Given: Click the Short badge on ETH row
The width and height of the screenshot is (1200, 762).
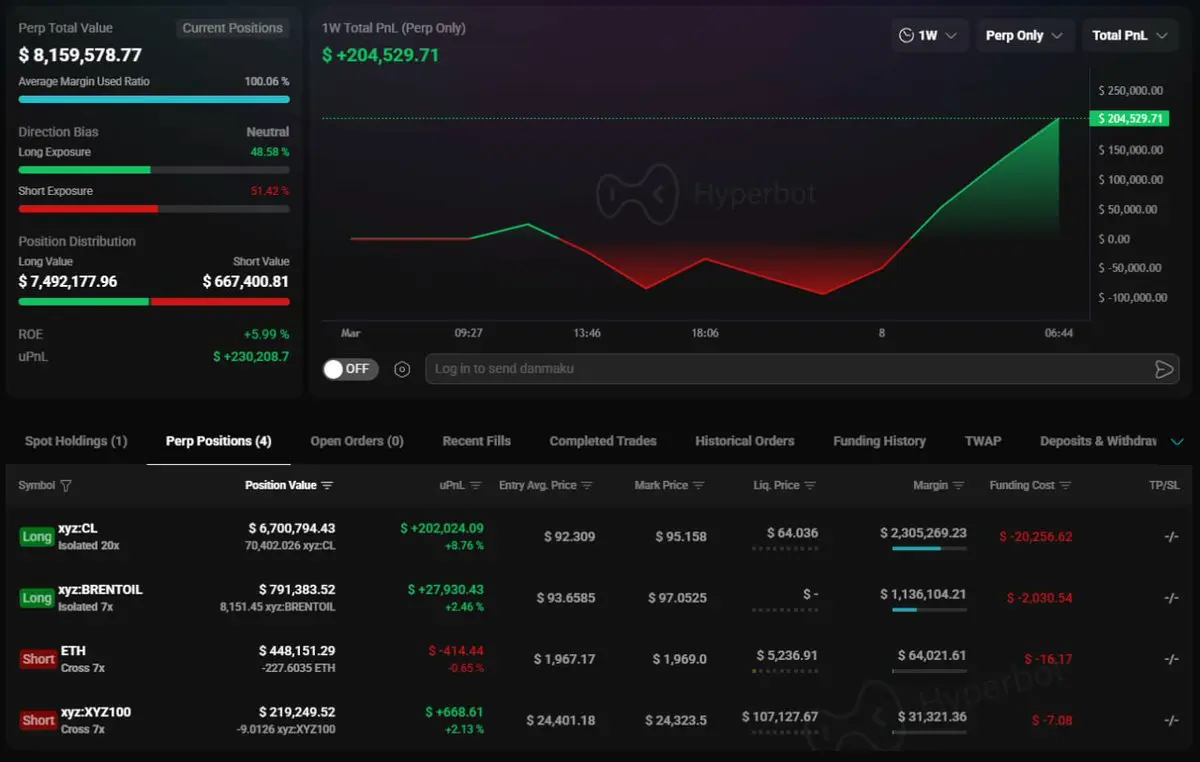Looking at the screenshot, I should [x=38, y=659].
